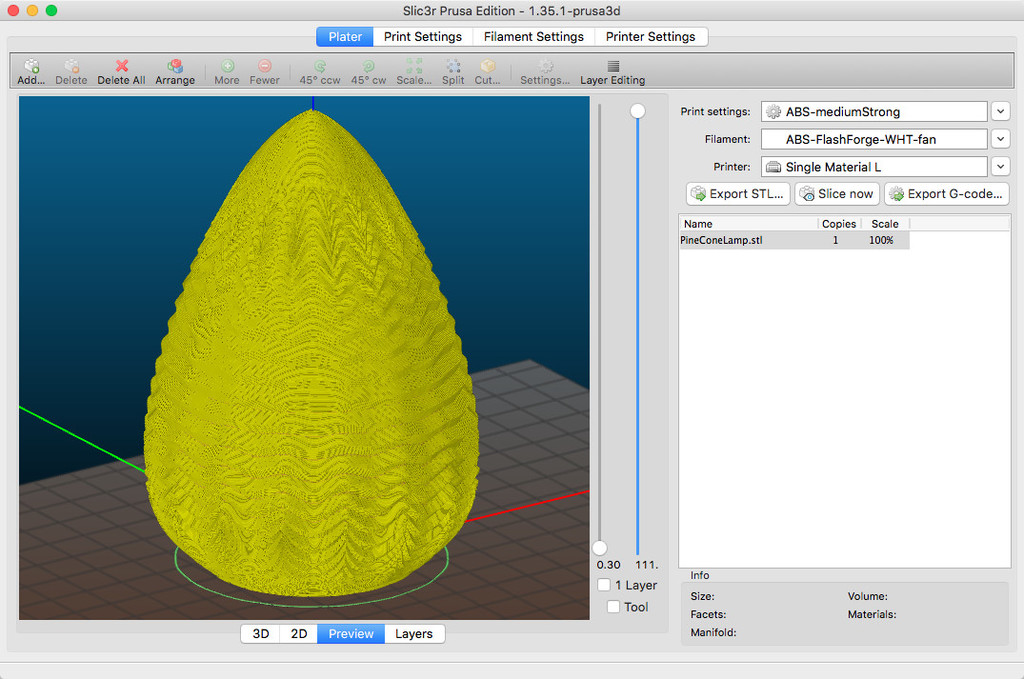The image size is (1024, 679).
Task: Click the Slice now button
Action: pyautogui.click(x=837, y=194)
